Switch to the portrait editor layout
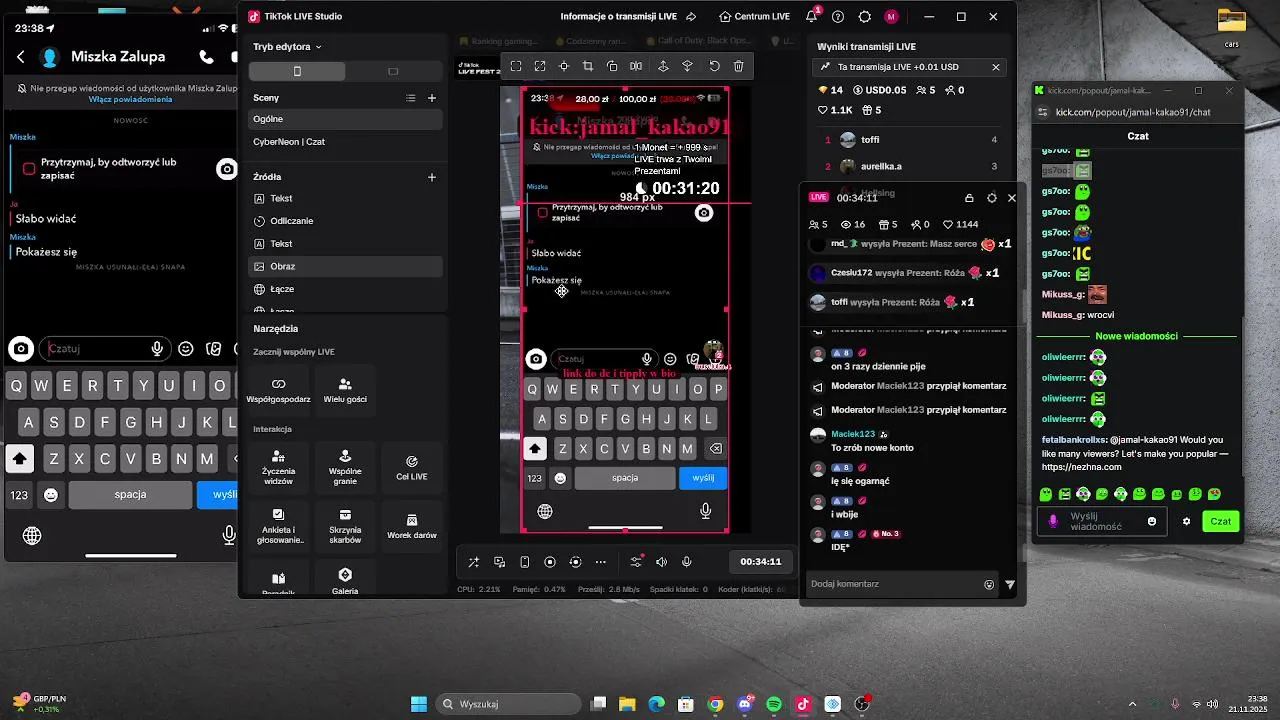The image size is (1280, 720). 297,71
